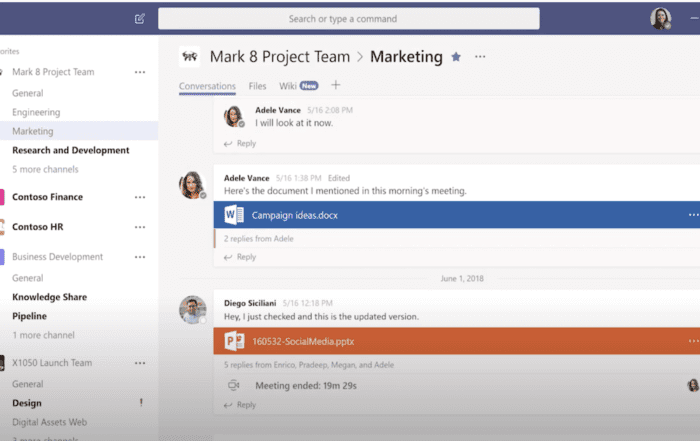Select the Business Development team
This screenshot has height=441, width=700.
point(58,257)
